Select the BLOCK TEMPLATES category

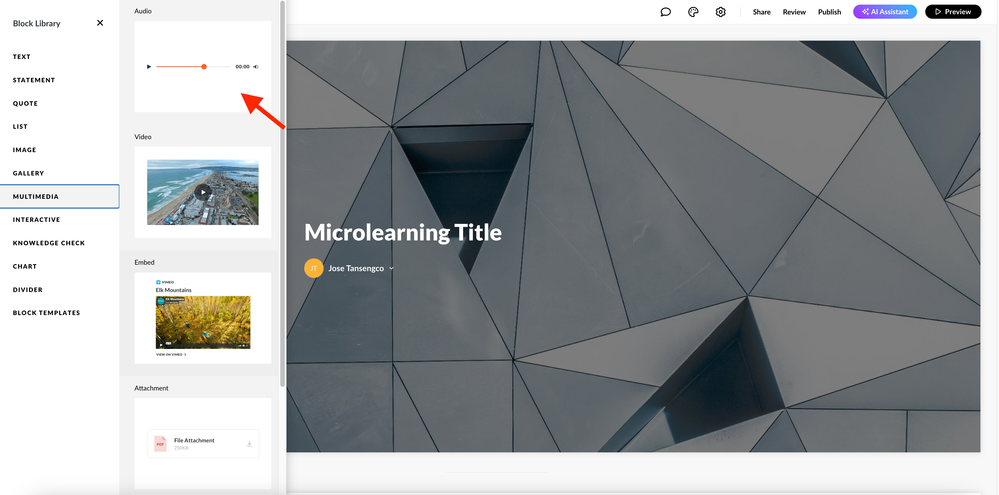[47, 313]
